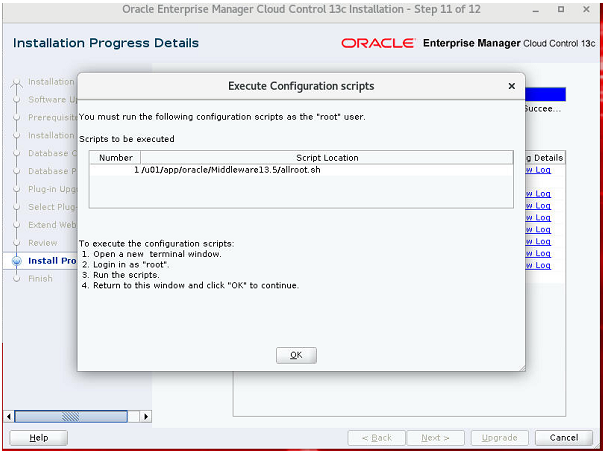Viewport: 603px width, 451px height.
Task: Click the Number column header
Action: (x=116, y=158)
